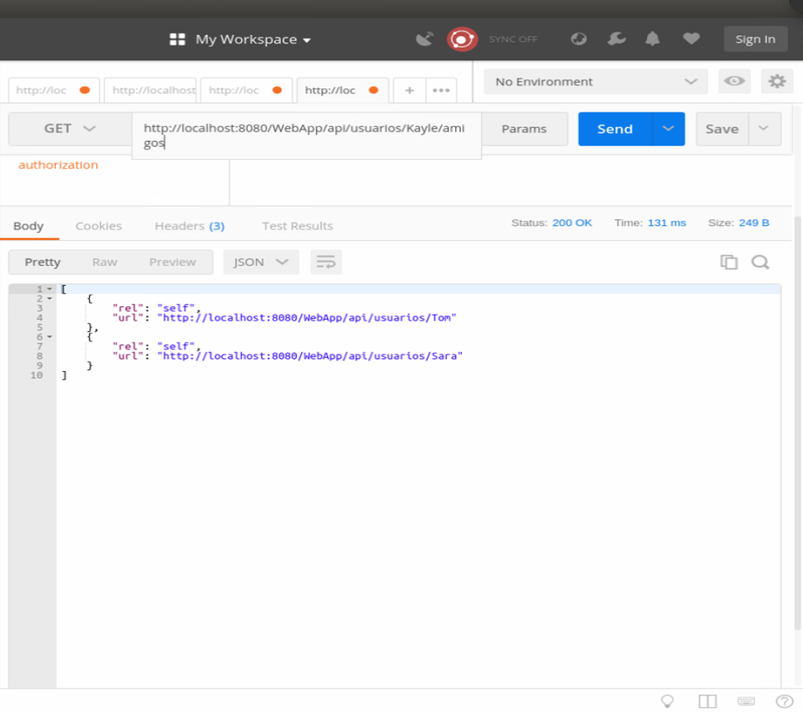Select the response Cookies tab
Image resolution: width=803 pixels, height=712 pixels.
(99, 226)
